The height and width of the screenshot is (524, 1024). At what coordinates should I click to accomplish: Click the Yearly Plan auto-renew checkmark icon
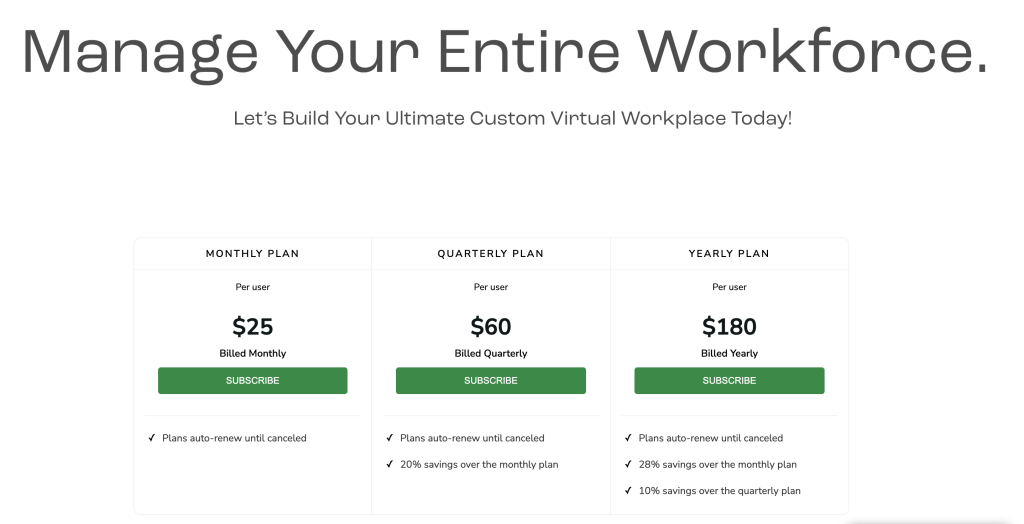628,438
